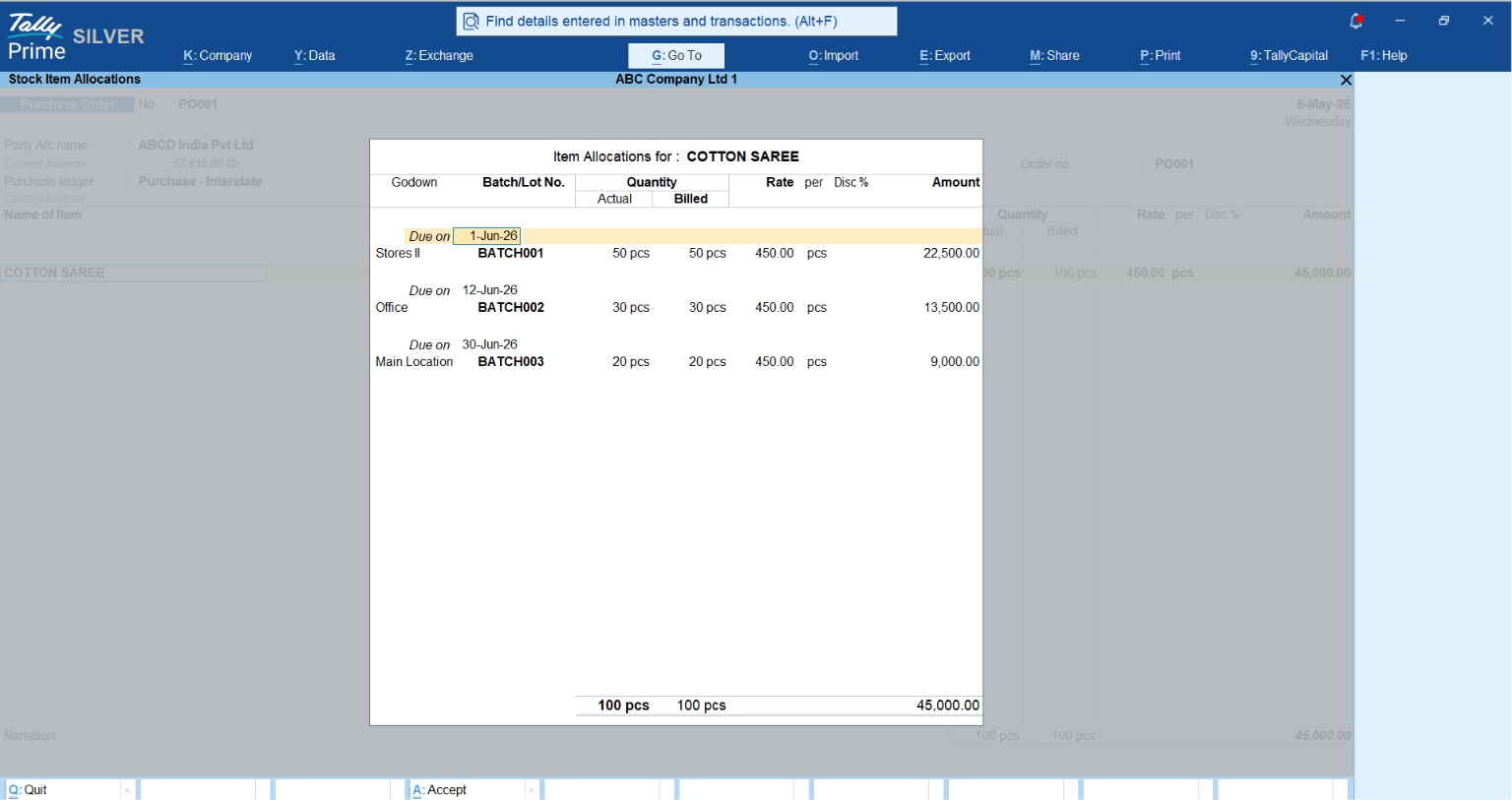1512x800 pixels.
Task: Click the due date 30-Jun-26
Action: (x=490, y=344)
